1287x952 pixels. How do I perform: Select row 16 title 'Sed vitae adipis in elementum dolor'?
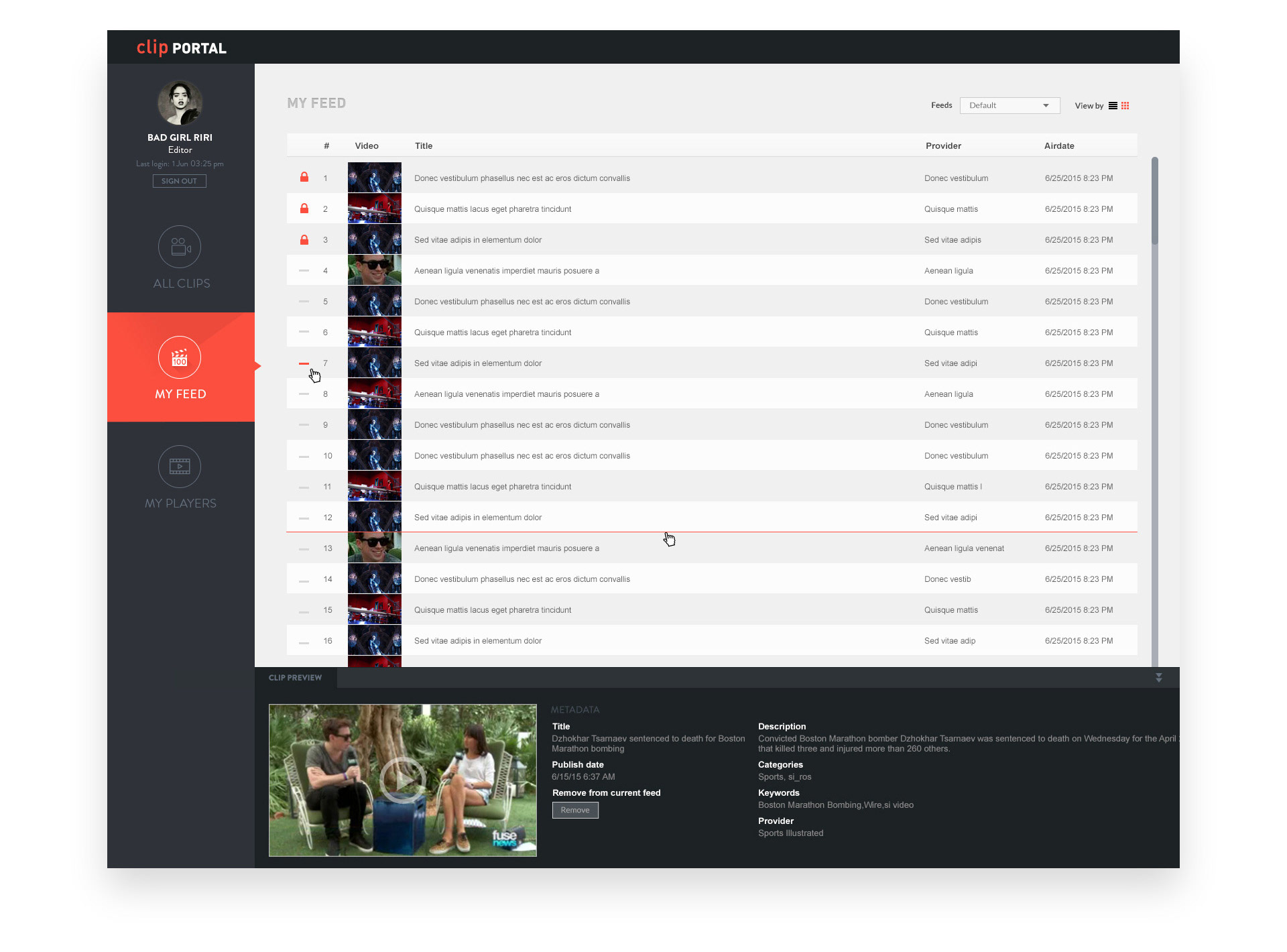(478, 641)
